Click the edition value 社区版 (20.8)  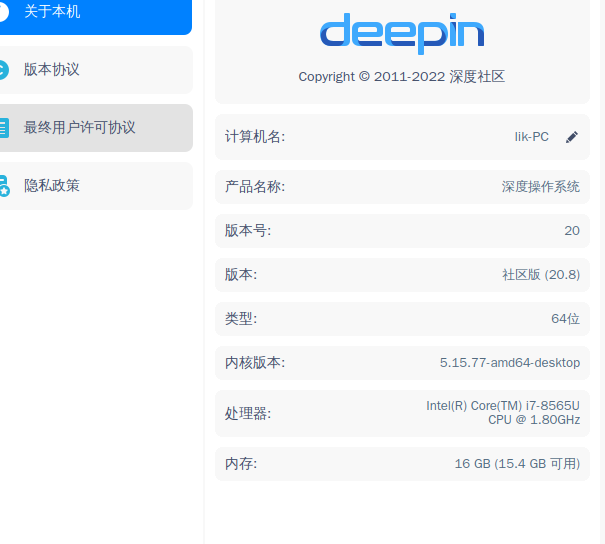pos(541,275)
